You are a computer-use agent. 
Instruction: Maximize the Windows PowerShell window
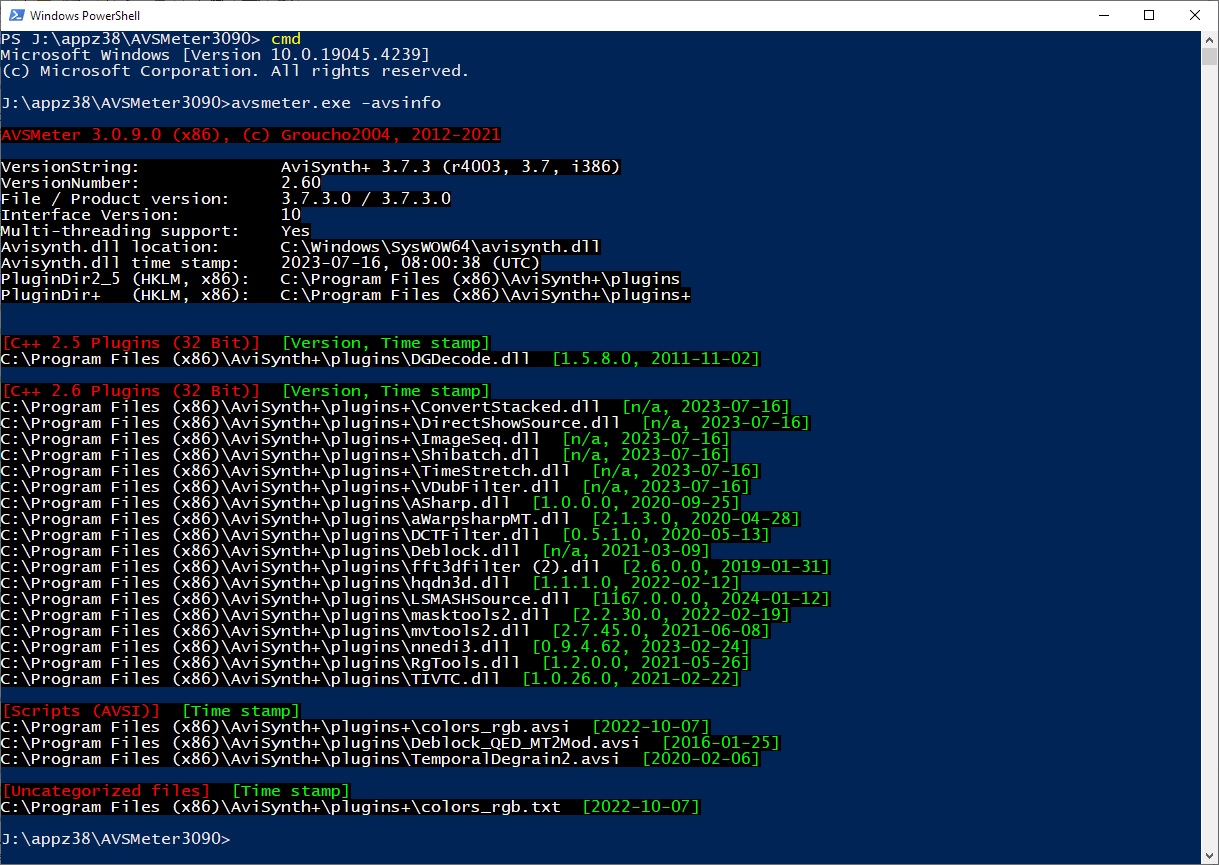click(1149, 15)
